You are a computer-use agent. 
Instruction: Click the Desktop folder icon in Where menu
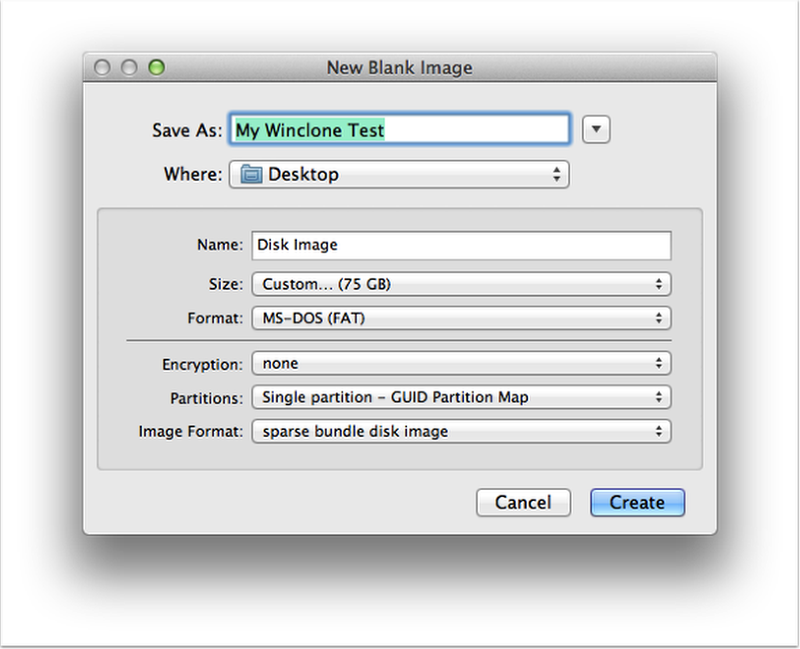point(253,174)
